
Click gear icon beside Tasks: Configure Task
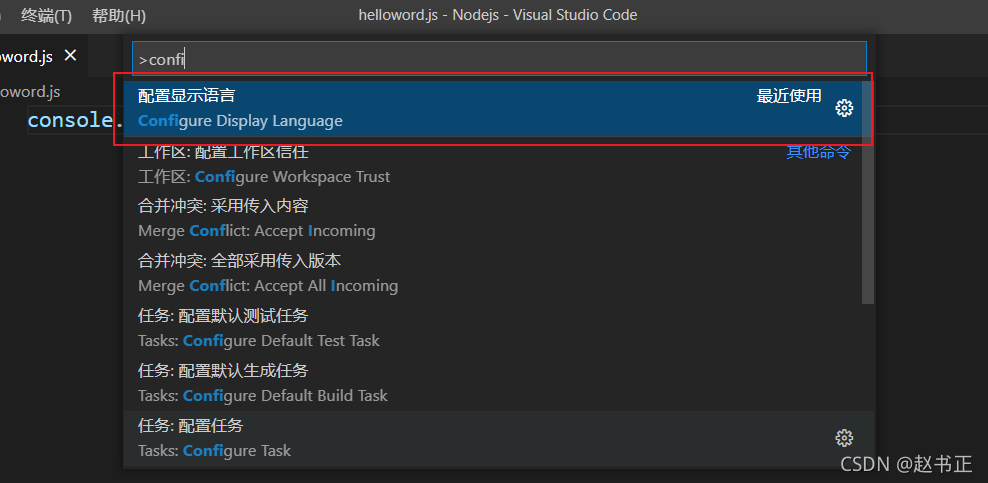coord(844,438)
